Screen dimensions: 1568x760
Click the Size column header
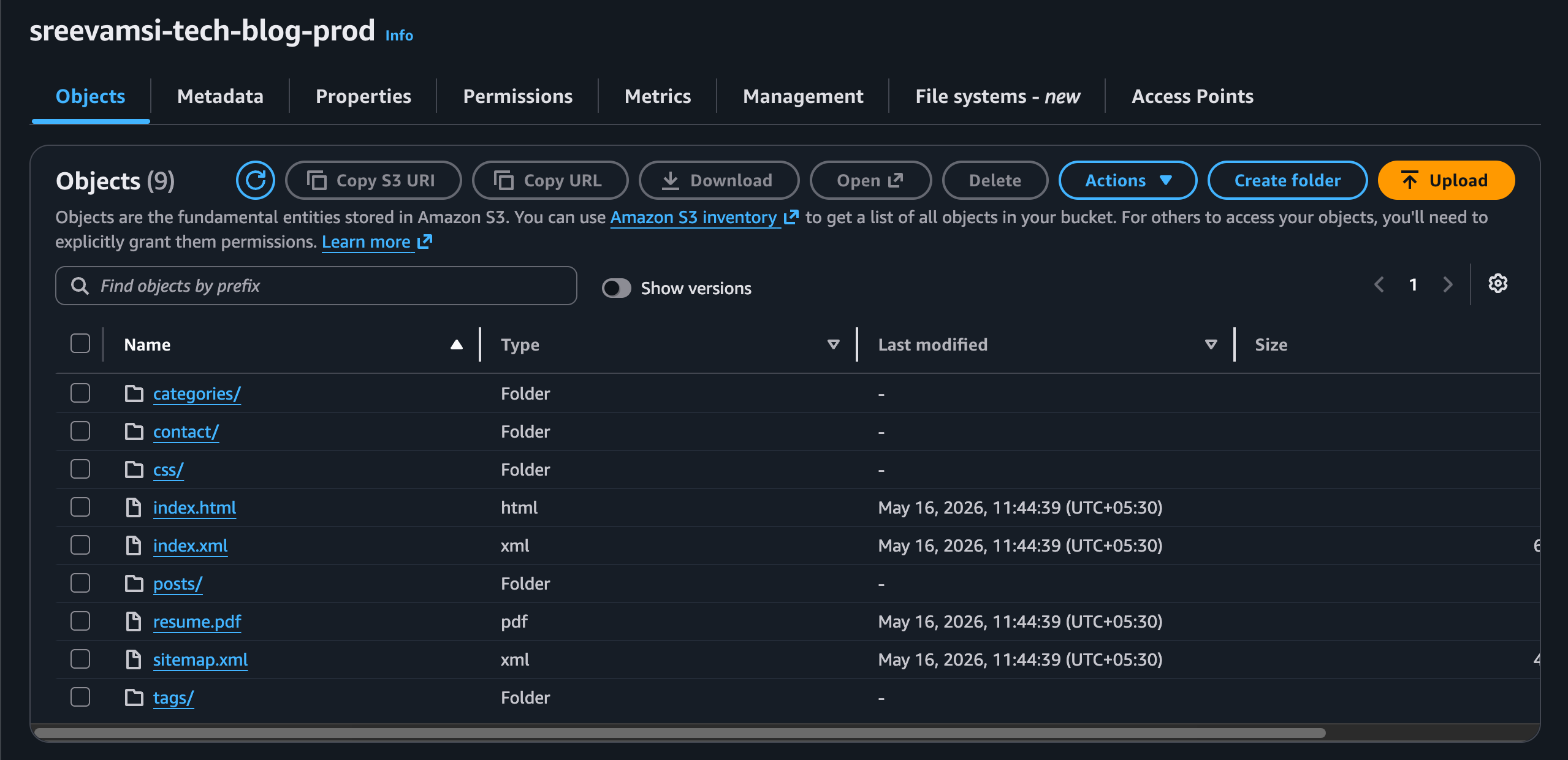click(x=1271, y=344)
